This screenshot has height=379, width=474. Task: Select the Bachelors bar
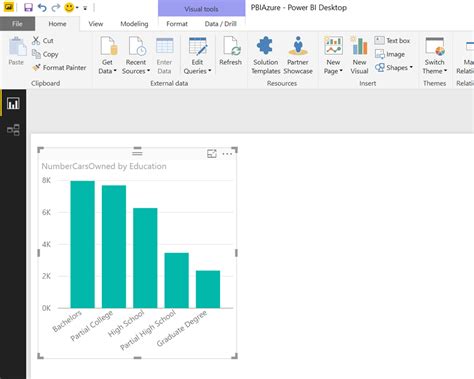pyautogui.click(x=83, y=244)
